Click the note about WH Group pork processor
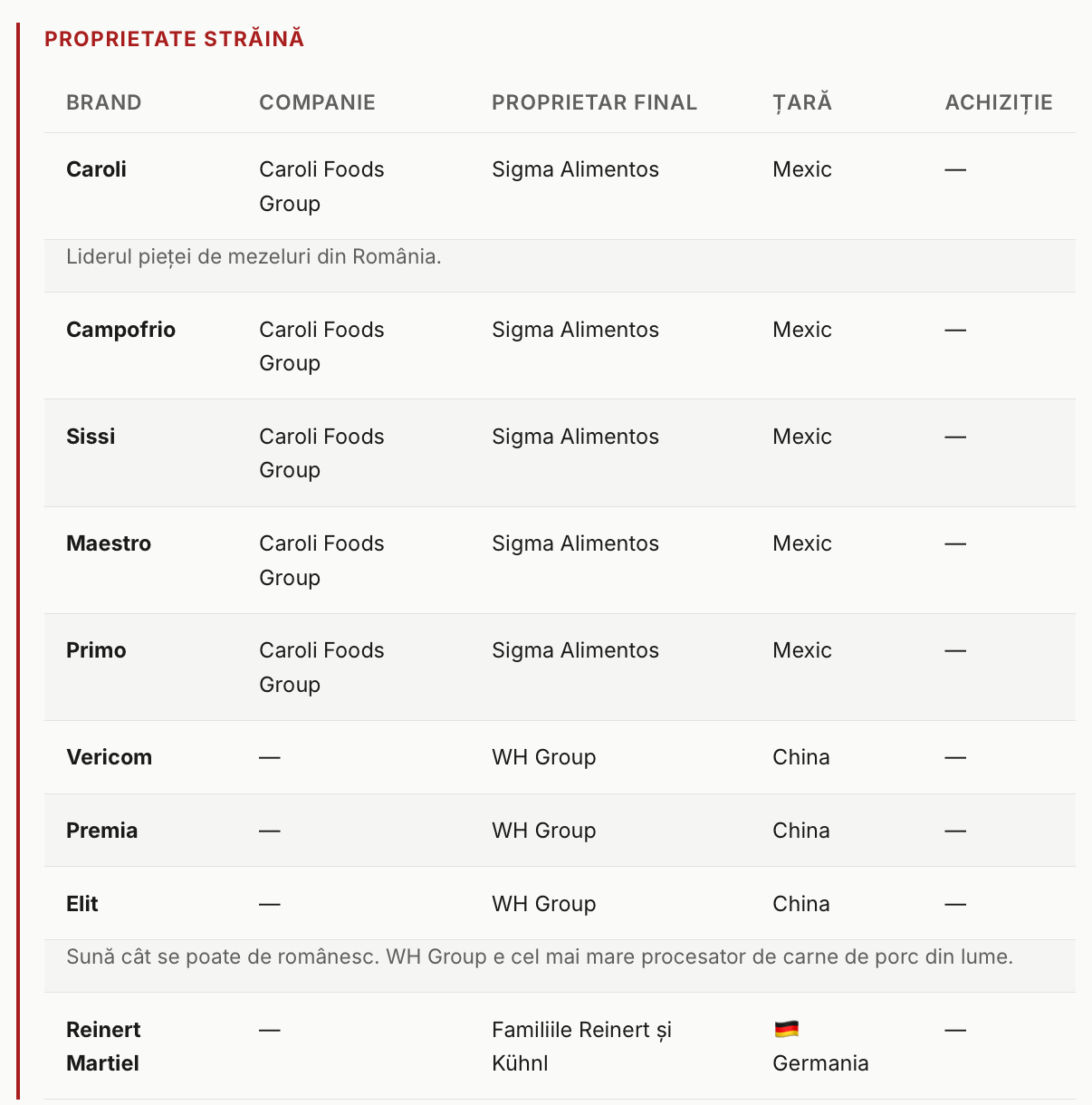1092x1105 pixels. point(540,956)
